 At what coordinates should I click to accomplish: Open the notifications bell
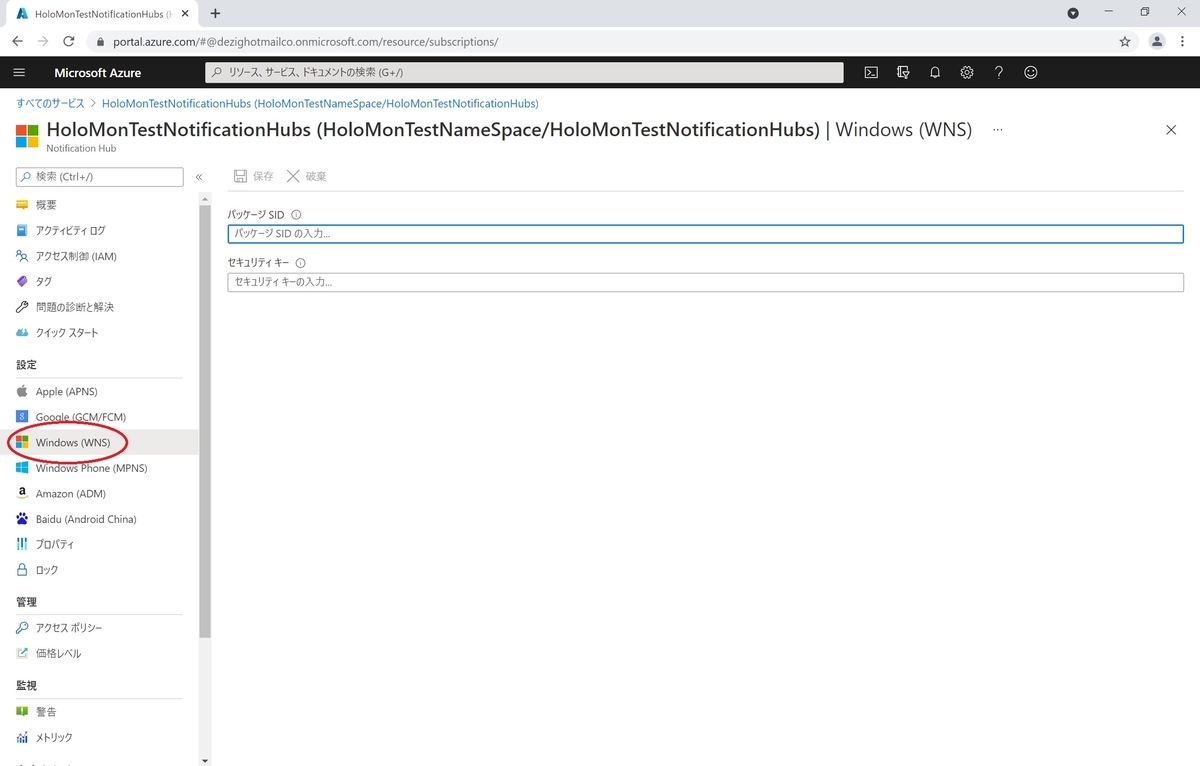(x=935, y=72)
